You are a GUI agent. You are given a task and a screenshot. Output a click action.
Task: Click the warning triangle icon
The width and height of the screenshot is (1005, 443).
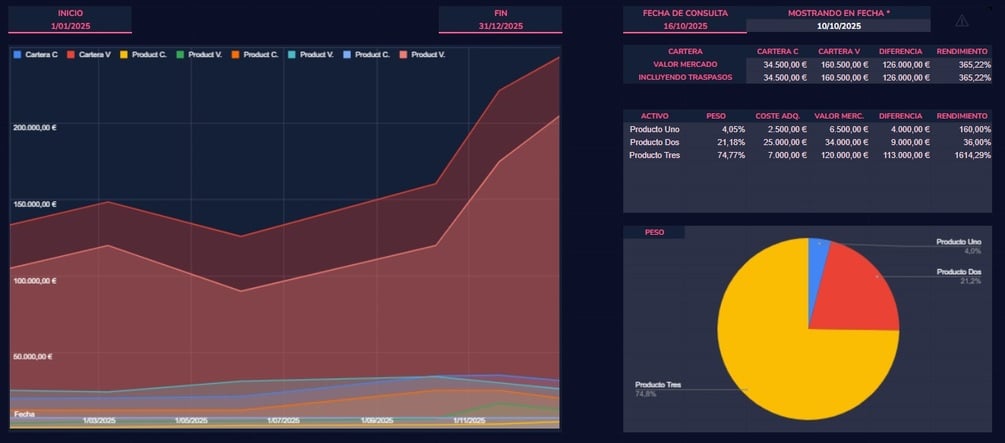tap(961, 21)
